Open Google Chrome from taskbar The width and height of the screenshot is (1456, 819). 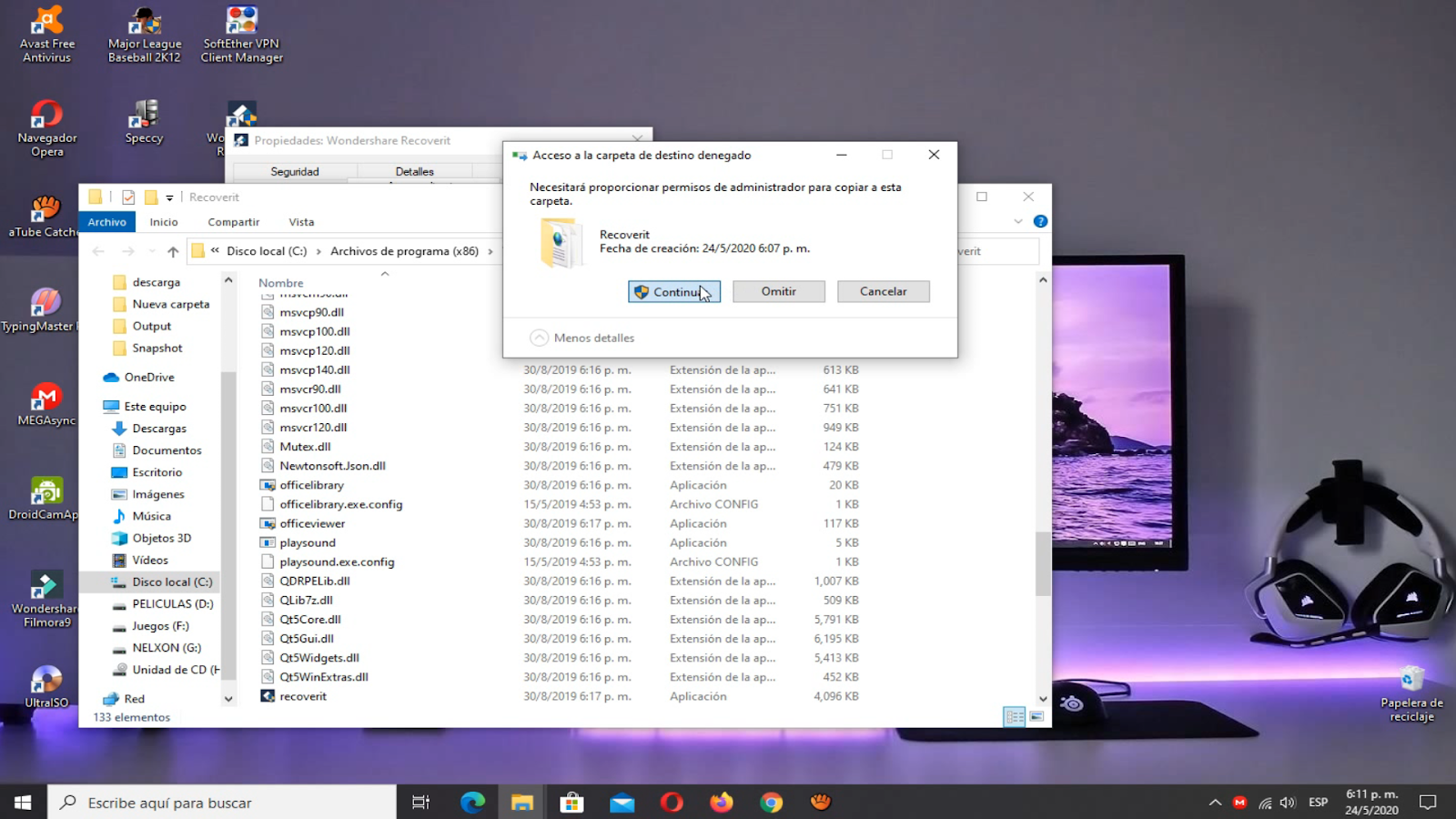(x=771, y=802)
